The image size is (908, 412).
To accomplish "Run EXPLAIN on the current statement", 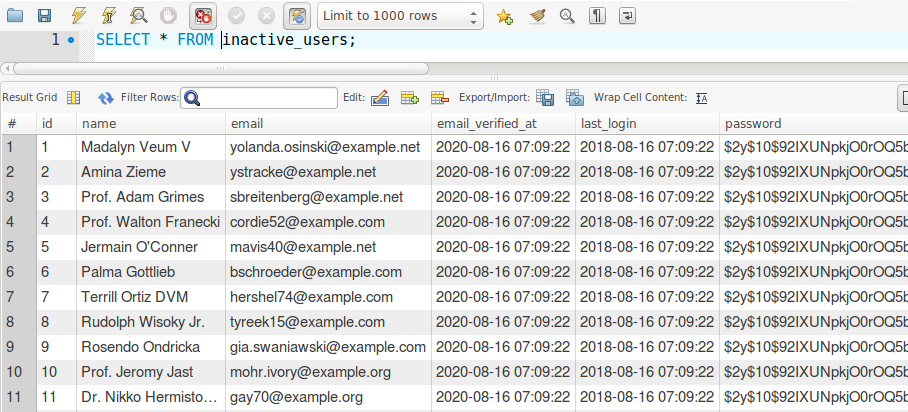I will pyautogui.click(x=138, y=16).
